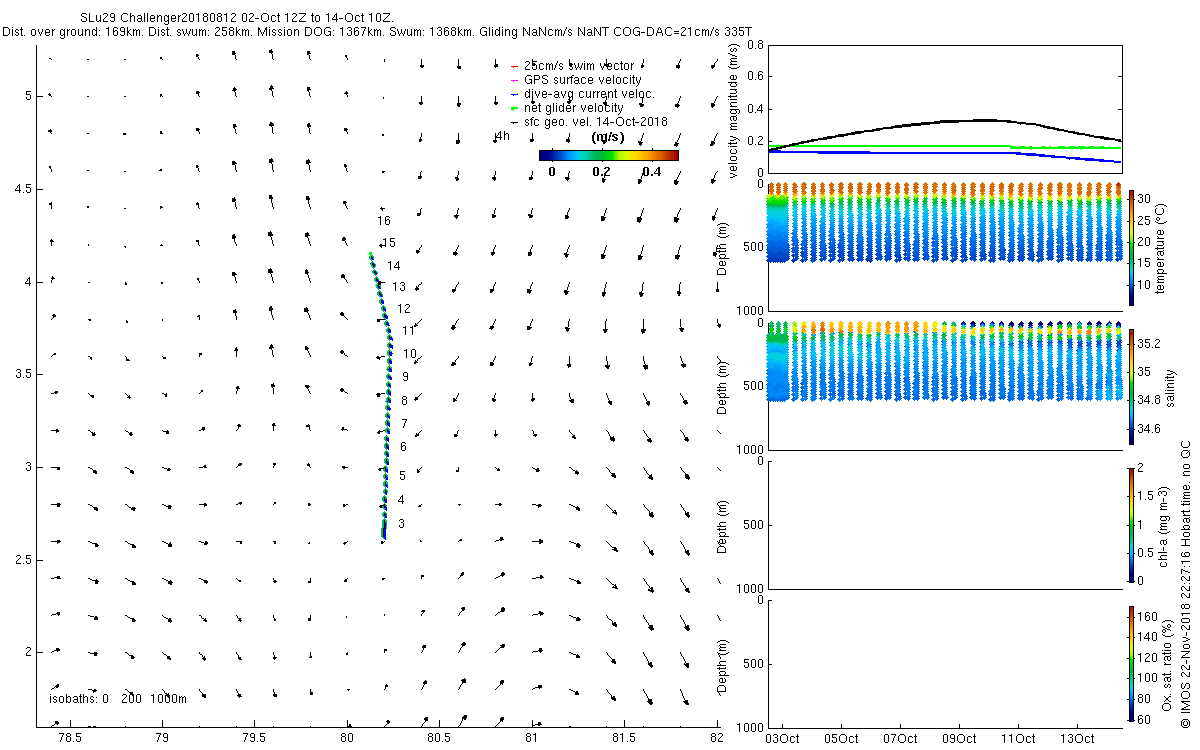Click the 03Oct tick on time axis
Screen dimensions: 1200x750
(782, 739)
